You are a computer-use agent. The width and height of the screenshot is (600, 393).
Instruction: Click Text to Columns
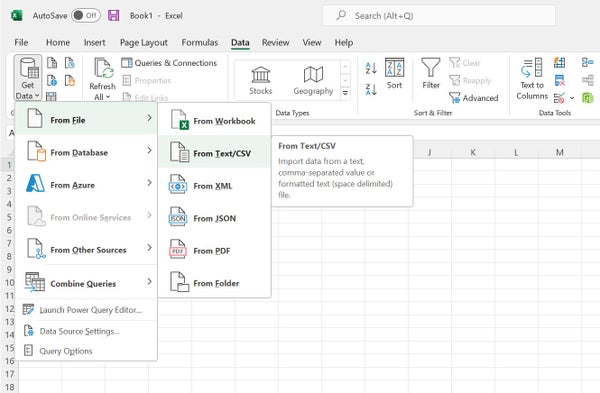532,79
